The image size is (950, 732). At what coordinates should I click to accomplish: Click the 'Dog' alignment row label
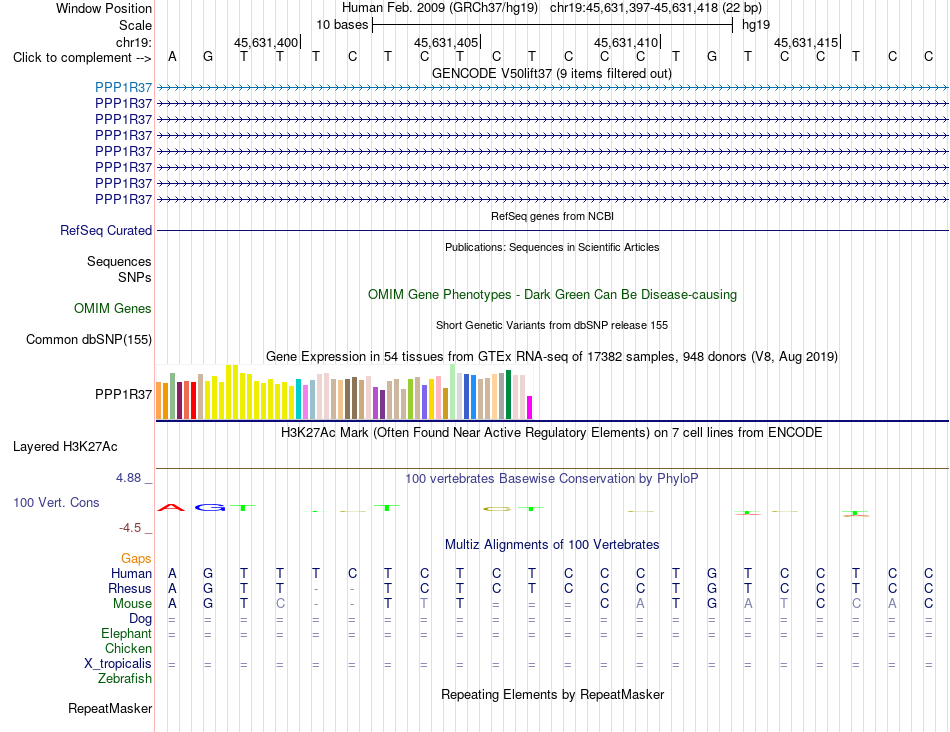(141, 619)
